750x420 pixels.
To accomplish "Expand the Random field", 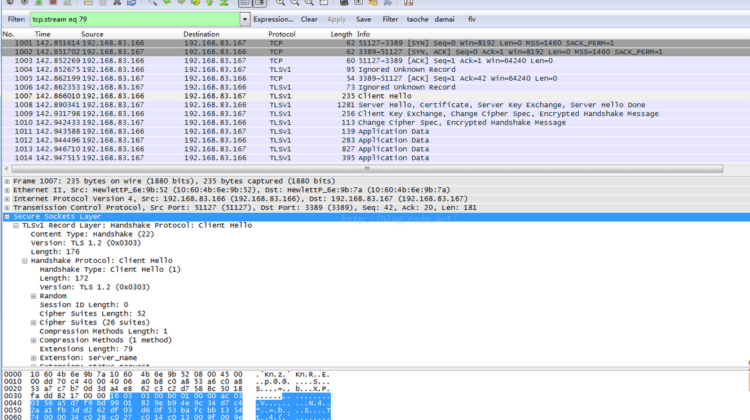I will tap(33, 296).
